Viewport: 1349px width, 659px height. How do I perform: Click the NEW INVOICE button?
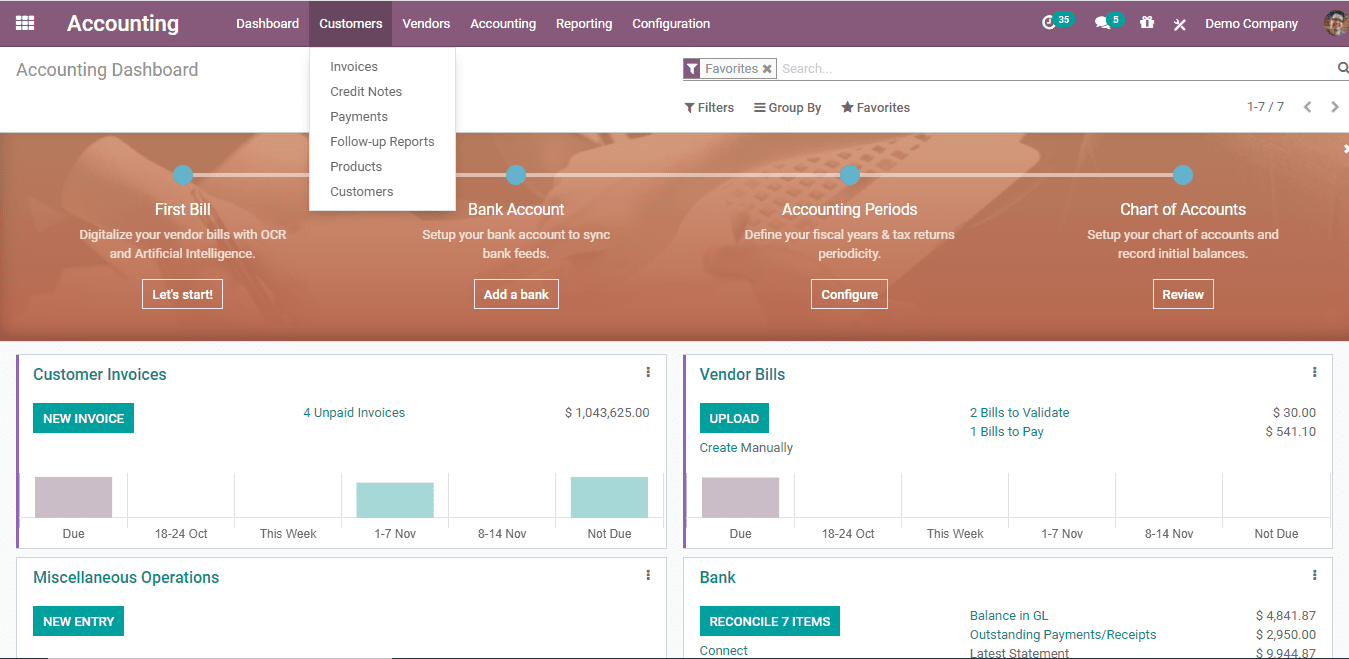tap(83, 419)
